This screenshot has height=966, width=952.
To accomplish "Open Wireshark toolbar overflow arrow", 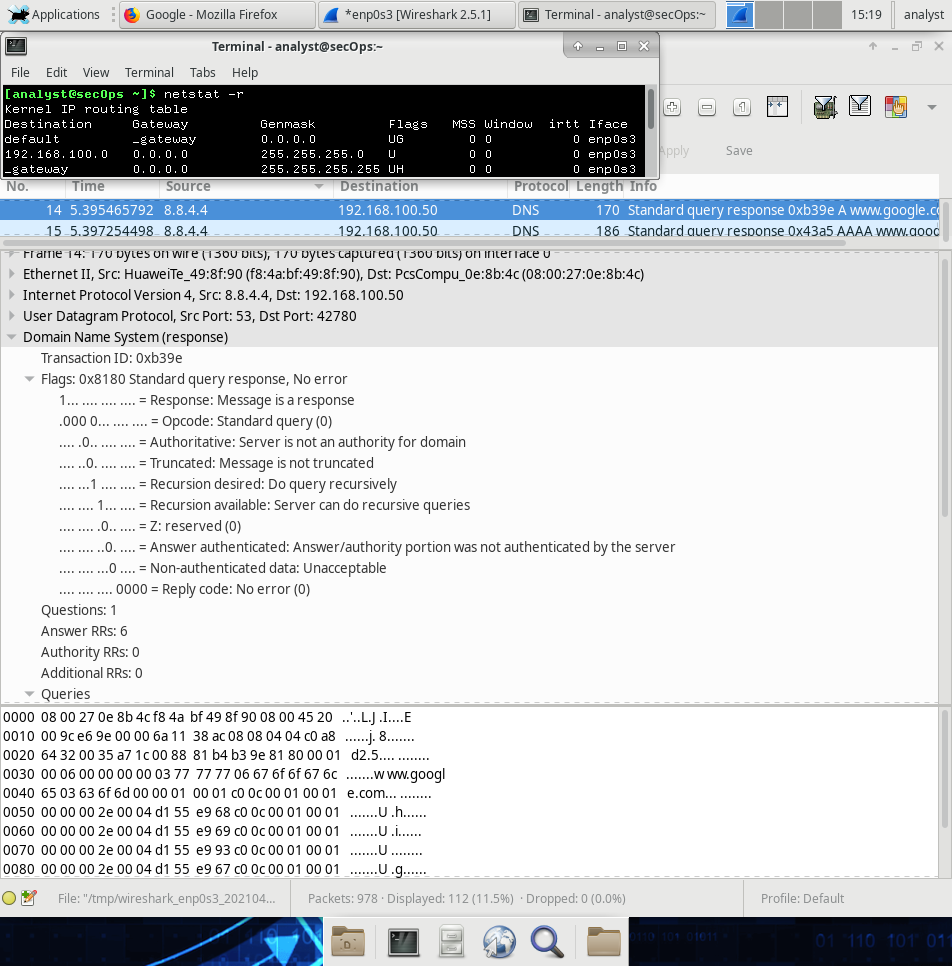I will click(x=932, y=107).
